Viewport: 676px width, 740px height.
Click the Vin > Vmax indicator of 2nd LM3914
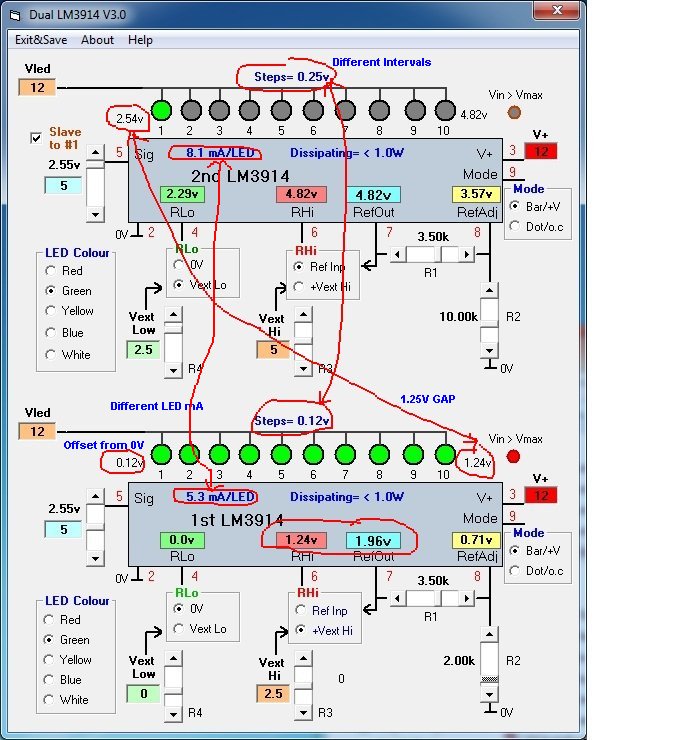coord(514,112)
